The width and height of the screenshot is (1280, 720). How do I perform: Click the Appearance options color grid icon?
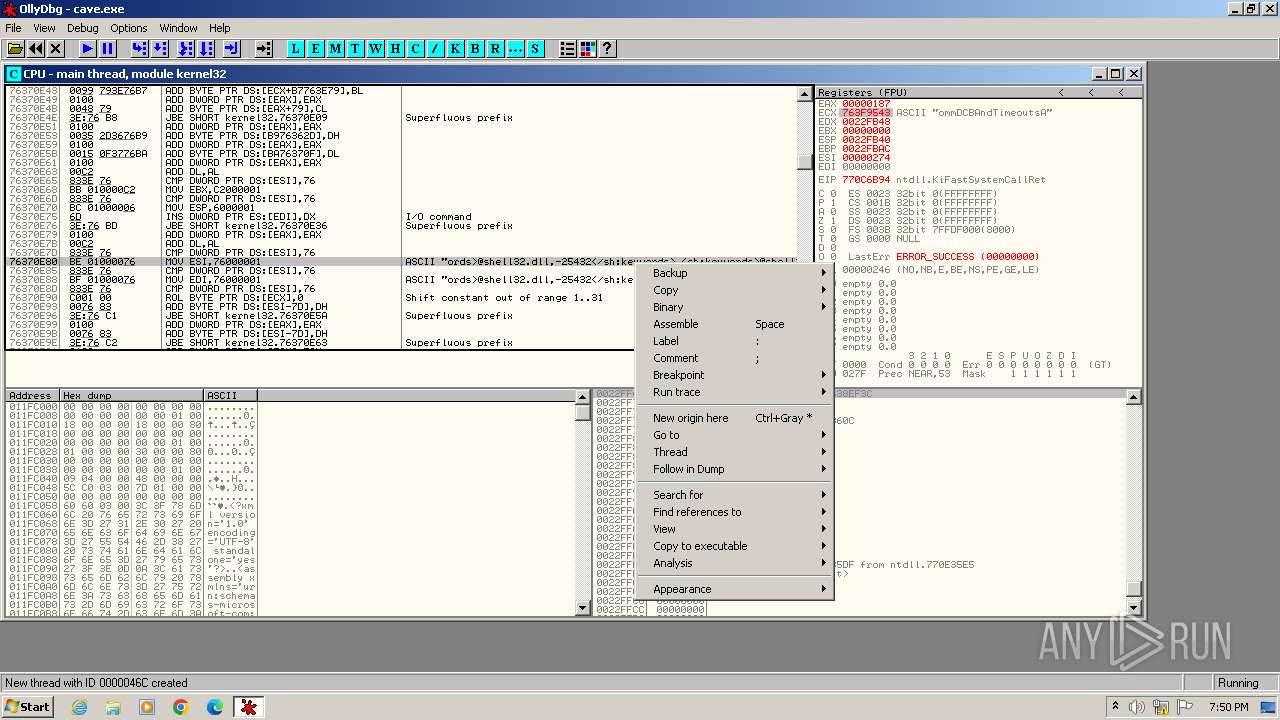click(587, 48)
